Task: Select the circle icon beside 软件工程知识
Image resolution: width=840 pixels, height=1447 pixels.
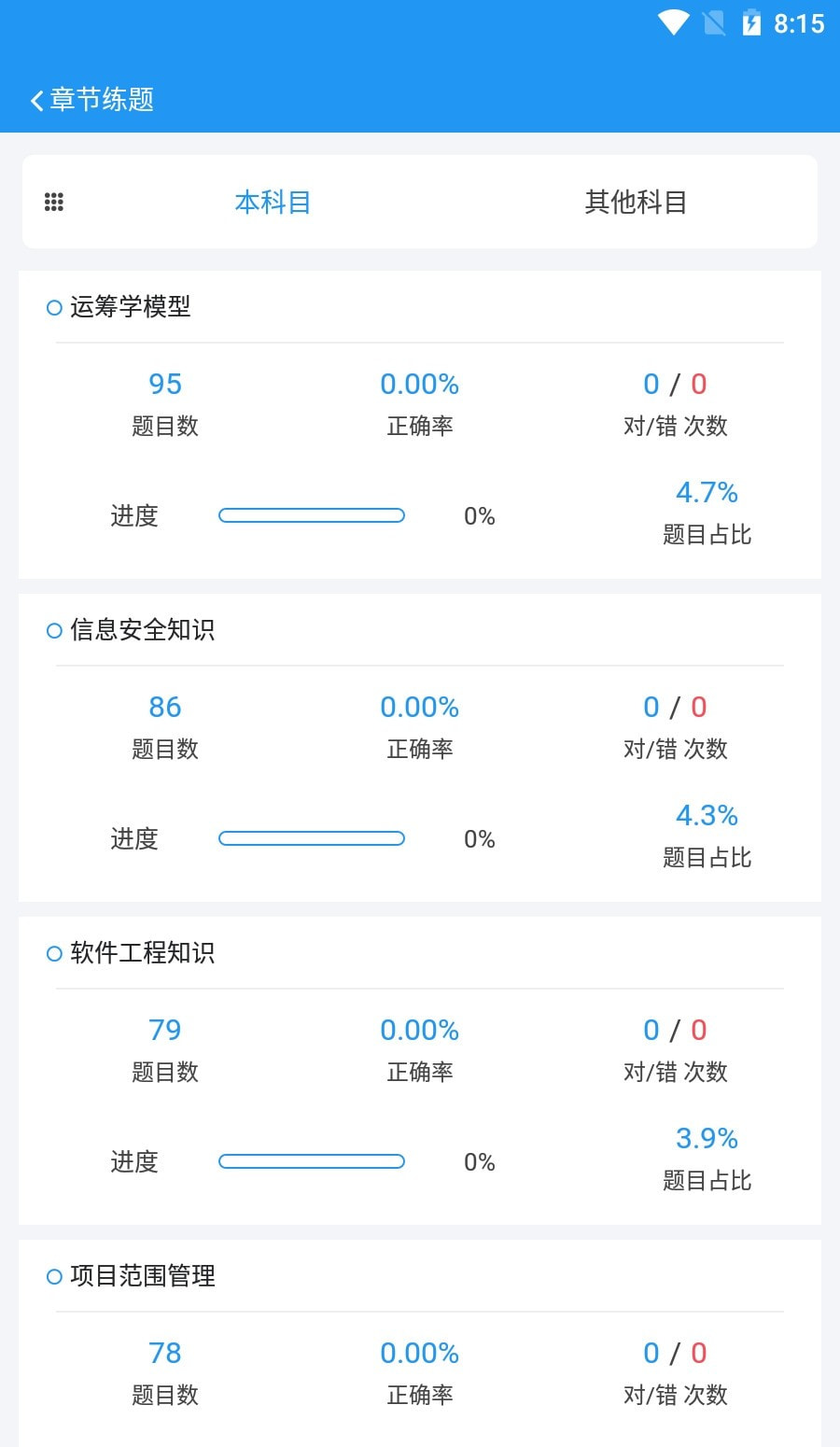Action: pyautogui.click(x=54, y=953)
